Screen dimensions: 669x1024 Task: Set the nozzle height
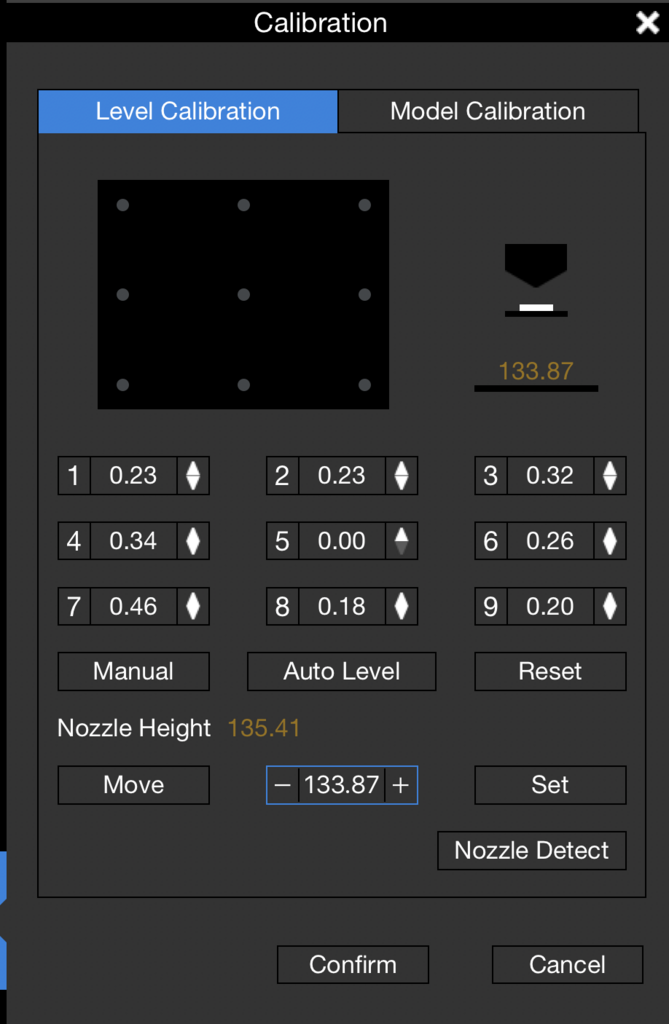click(550, 785)
